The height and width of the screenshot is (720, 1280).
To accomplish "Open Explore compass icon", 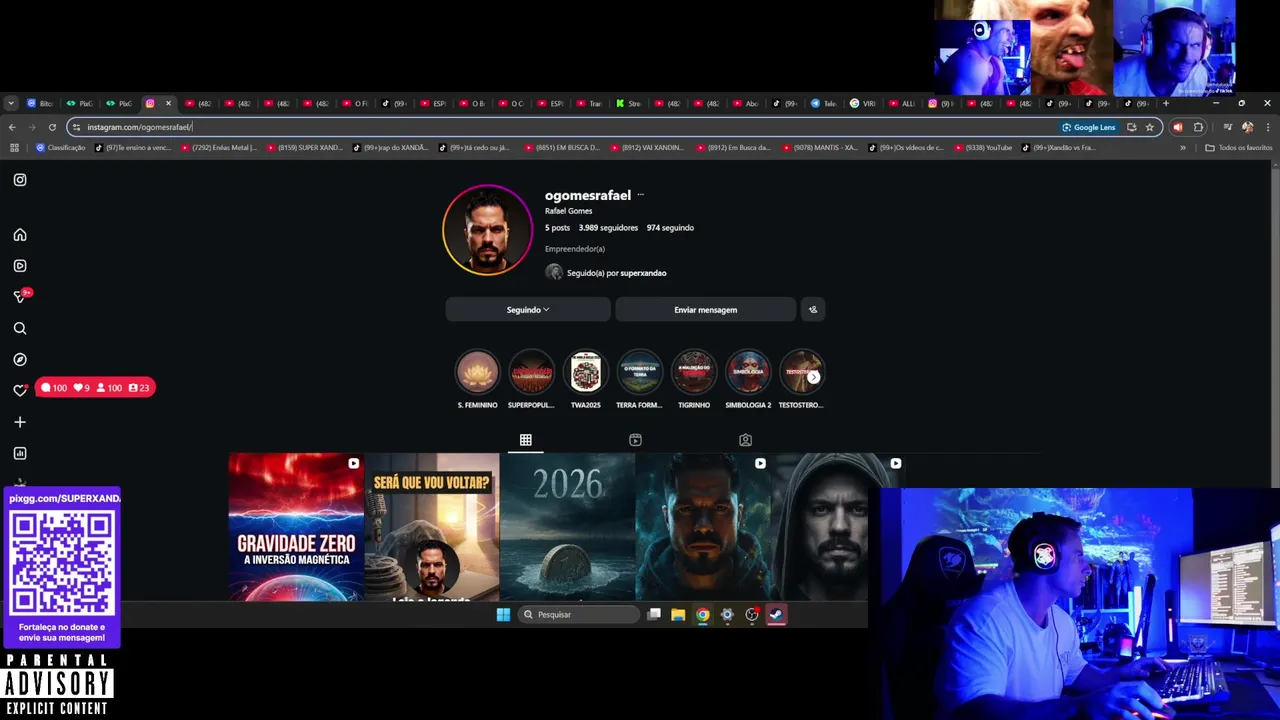I will click(x=20, y=359).
